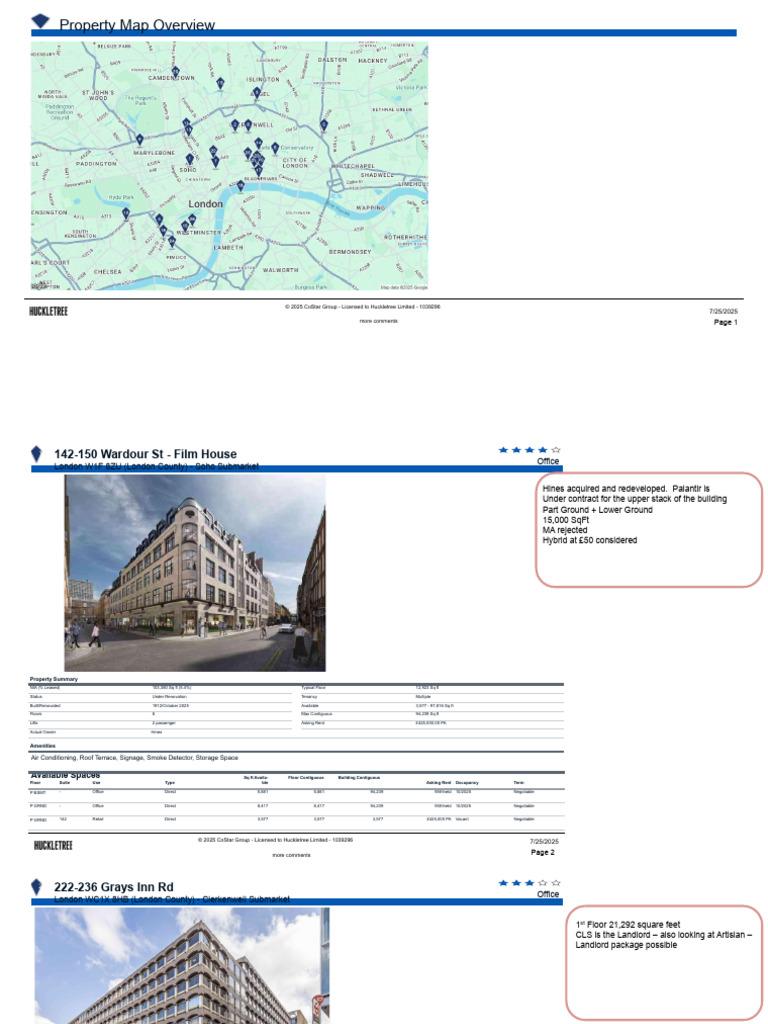Click '1st Floor 21,292 square feet' text
The height and width of the screenshot is (1024, 768).
(x=628, y=925)
